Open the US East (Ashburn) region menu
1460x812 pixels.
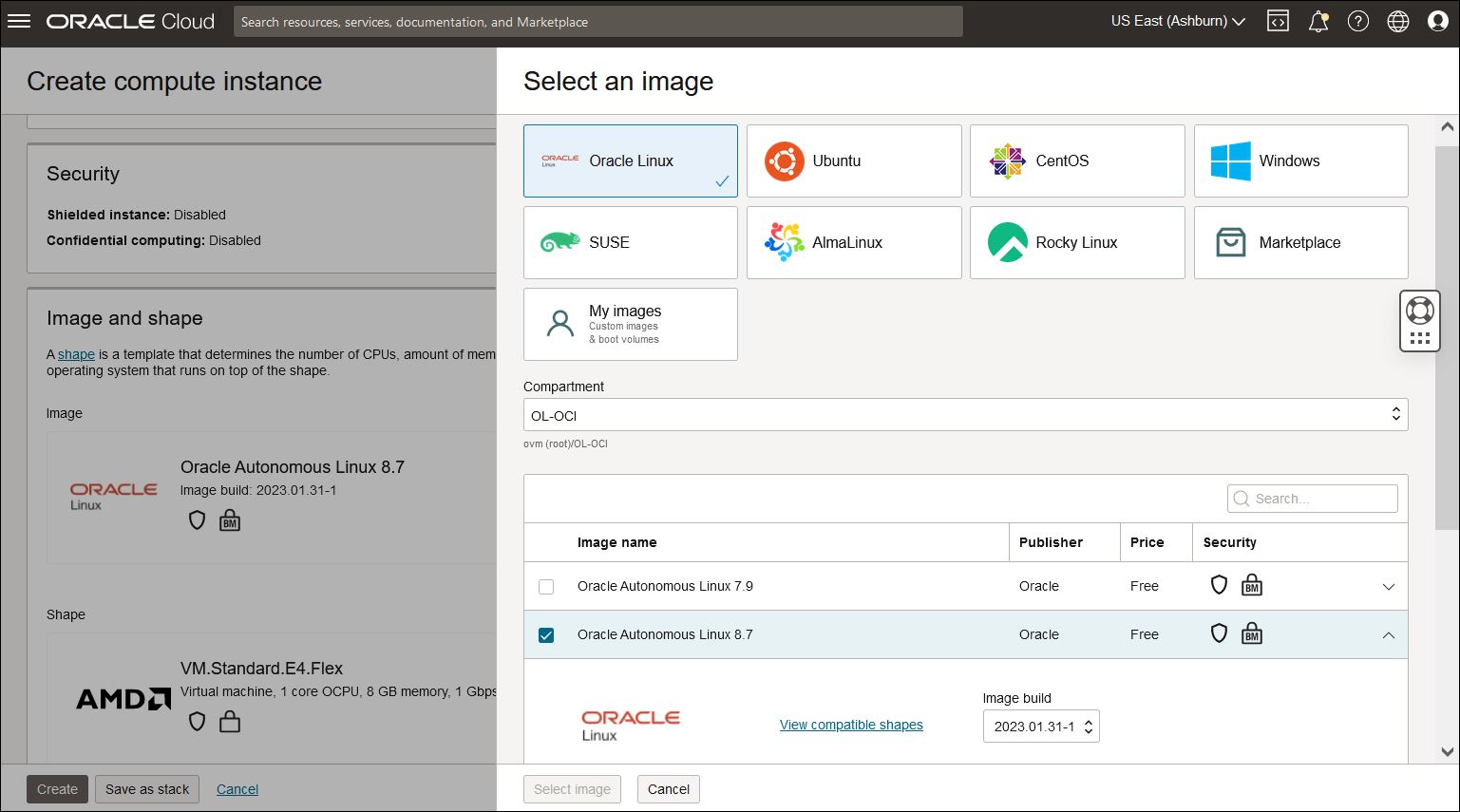pos(1177,21)
